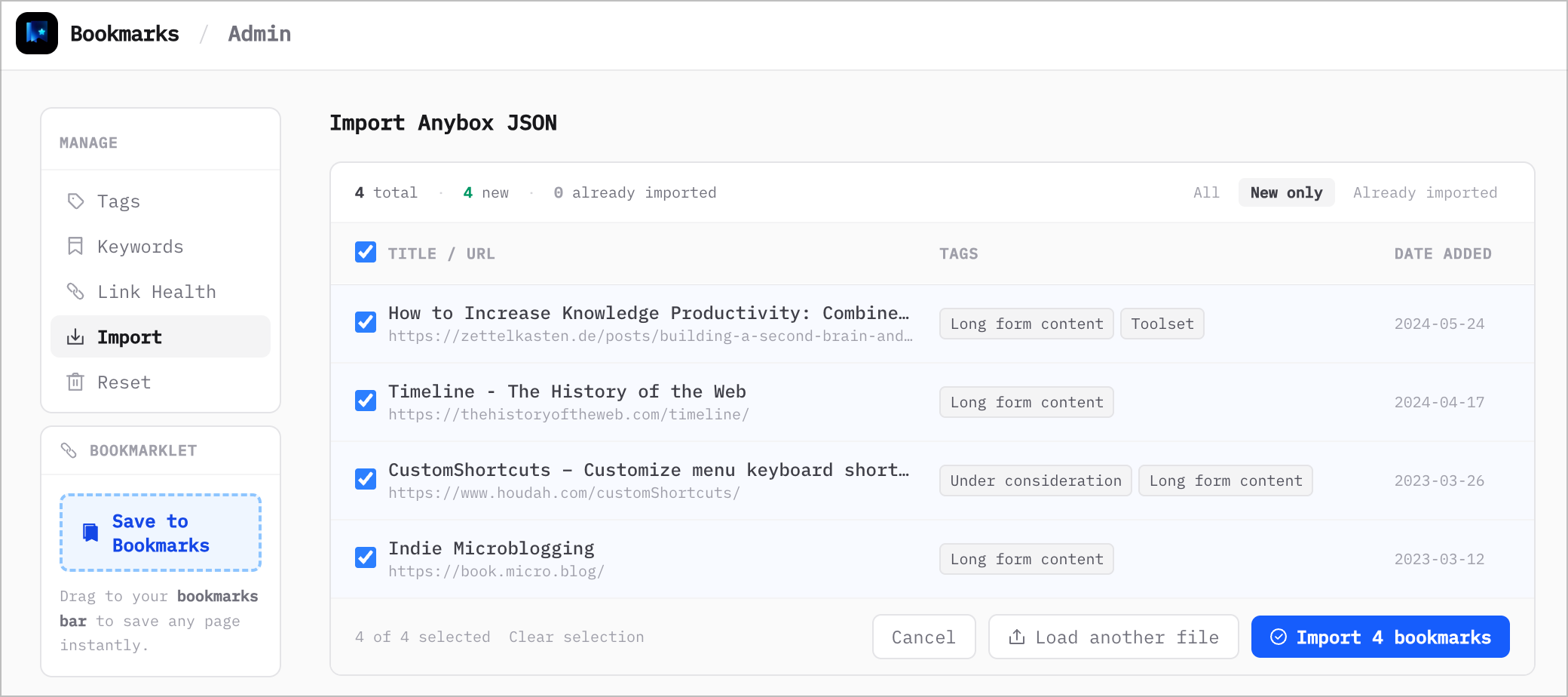Deselect the Timeline History of the Web row
The image size is (1568, 697).
click(366, 401)
